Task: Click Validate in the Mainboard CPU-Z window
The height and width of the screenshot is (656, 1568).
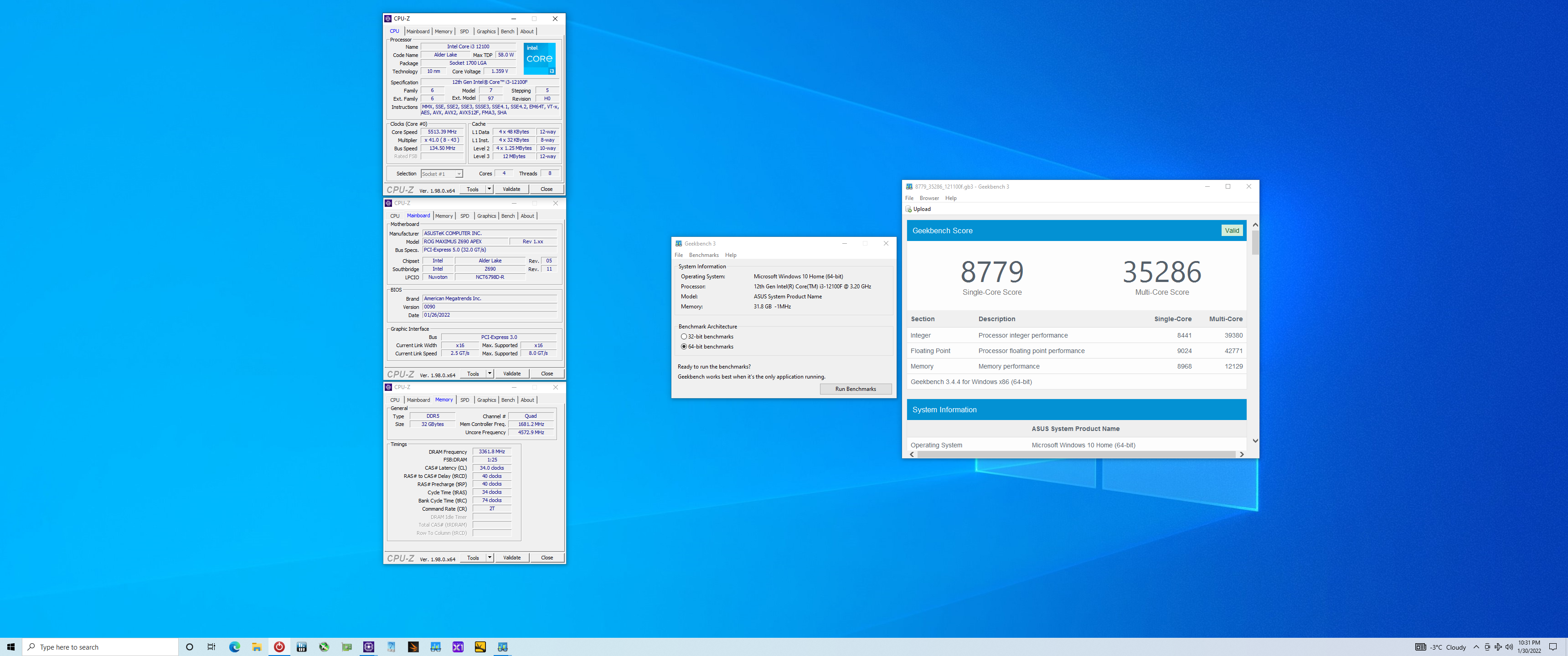Action: [512, 374]
